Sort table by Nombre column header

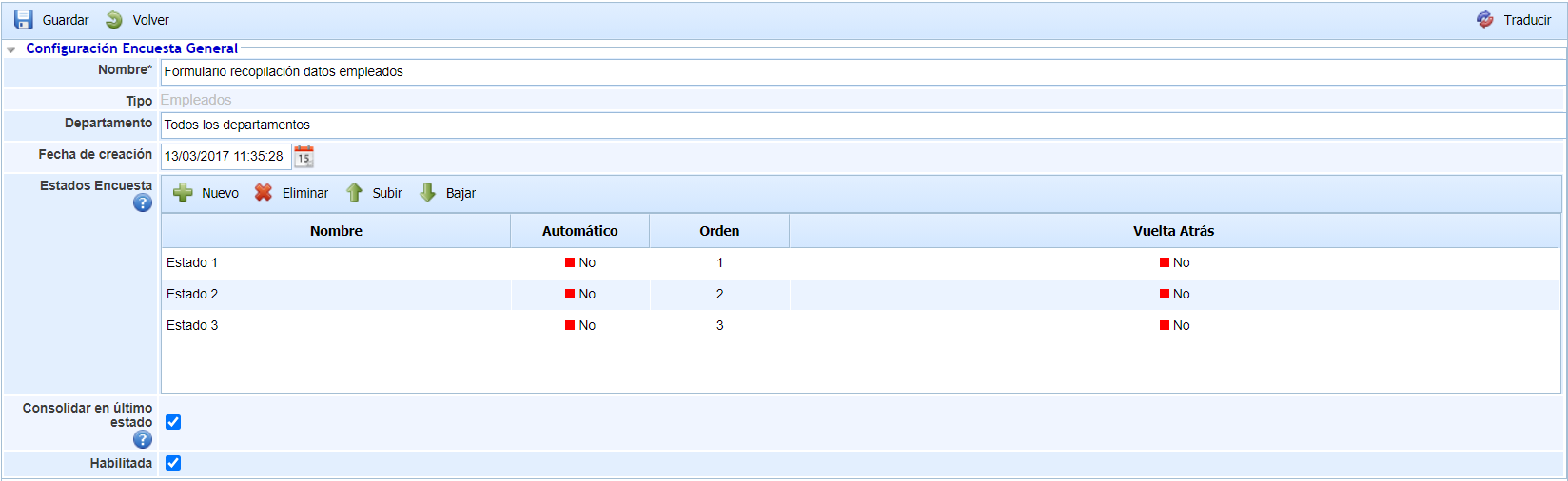point(336,231)
